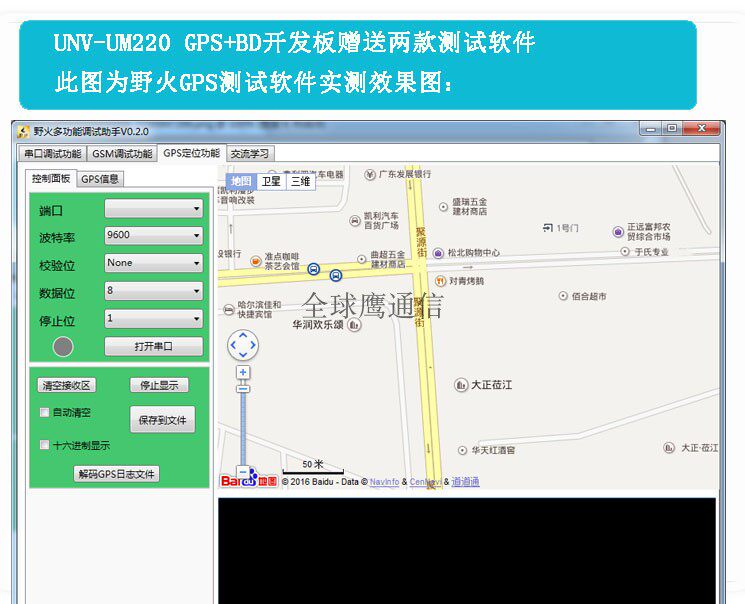745x604 pixels.
Task: Click the 打开串口 button
Action: (153, 346)
